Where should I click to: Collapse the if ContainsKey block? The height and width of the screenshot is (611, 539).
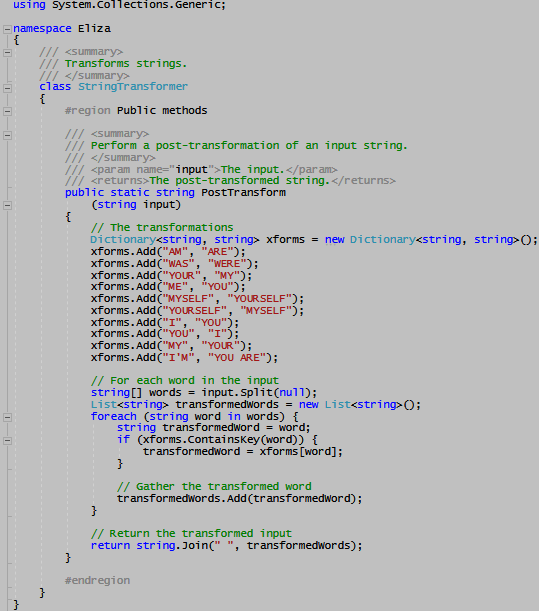[x=7, y=441]
